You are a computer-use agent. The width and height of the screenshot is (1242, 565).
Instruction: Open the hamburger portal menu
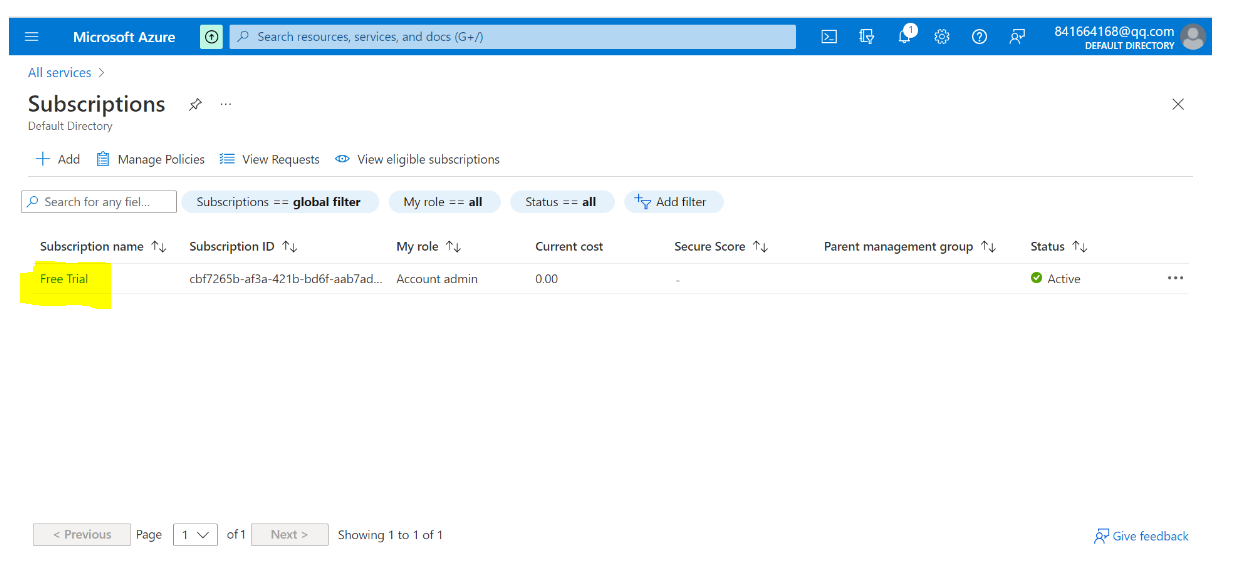pos(32,37)
